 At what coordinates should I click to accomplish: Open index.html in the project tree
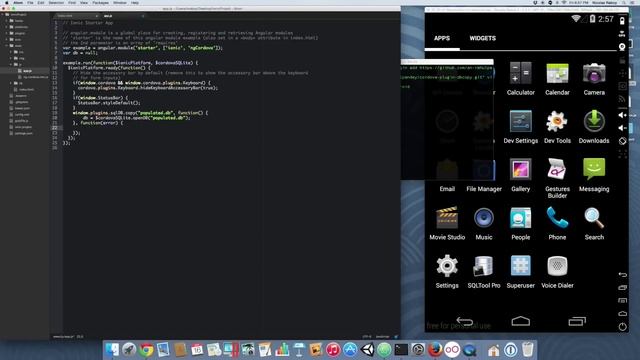point(26,89)
